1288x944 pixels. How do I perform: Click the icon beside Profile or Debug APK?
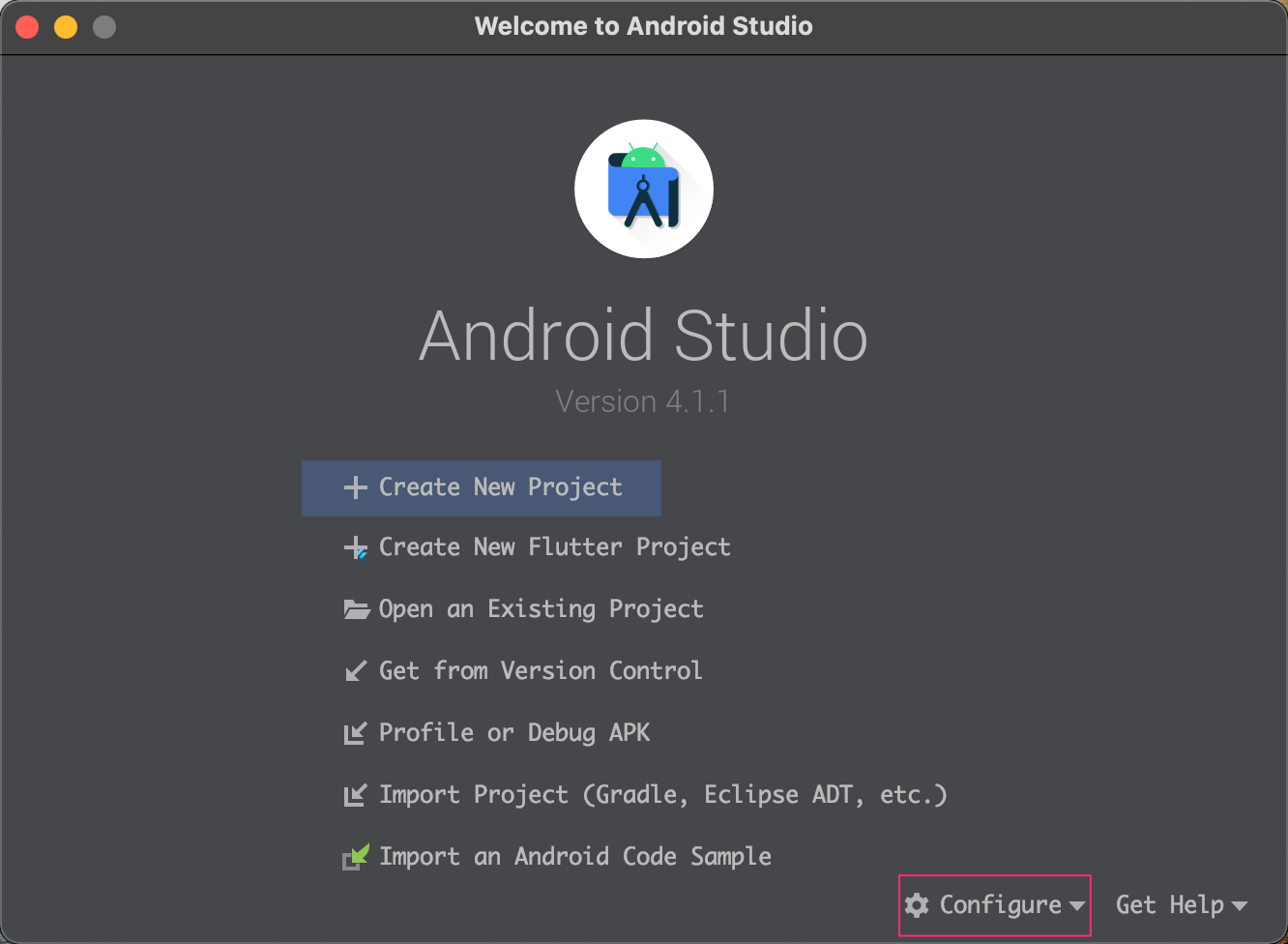(x=355, y=733)
